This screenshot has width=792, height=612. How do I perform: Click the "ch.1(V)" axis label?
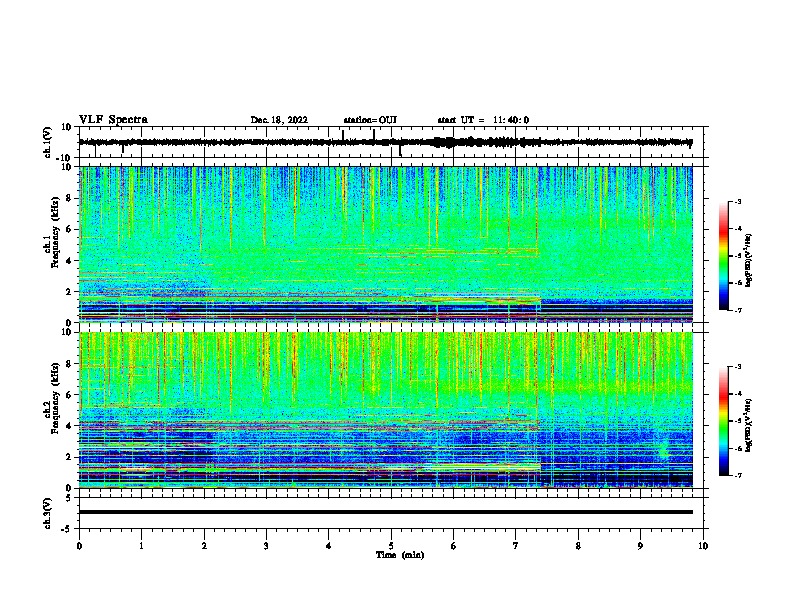tap(48, 142)
